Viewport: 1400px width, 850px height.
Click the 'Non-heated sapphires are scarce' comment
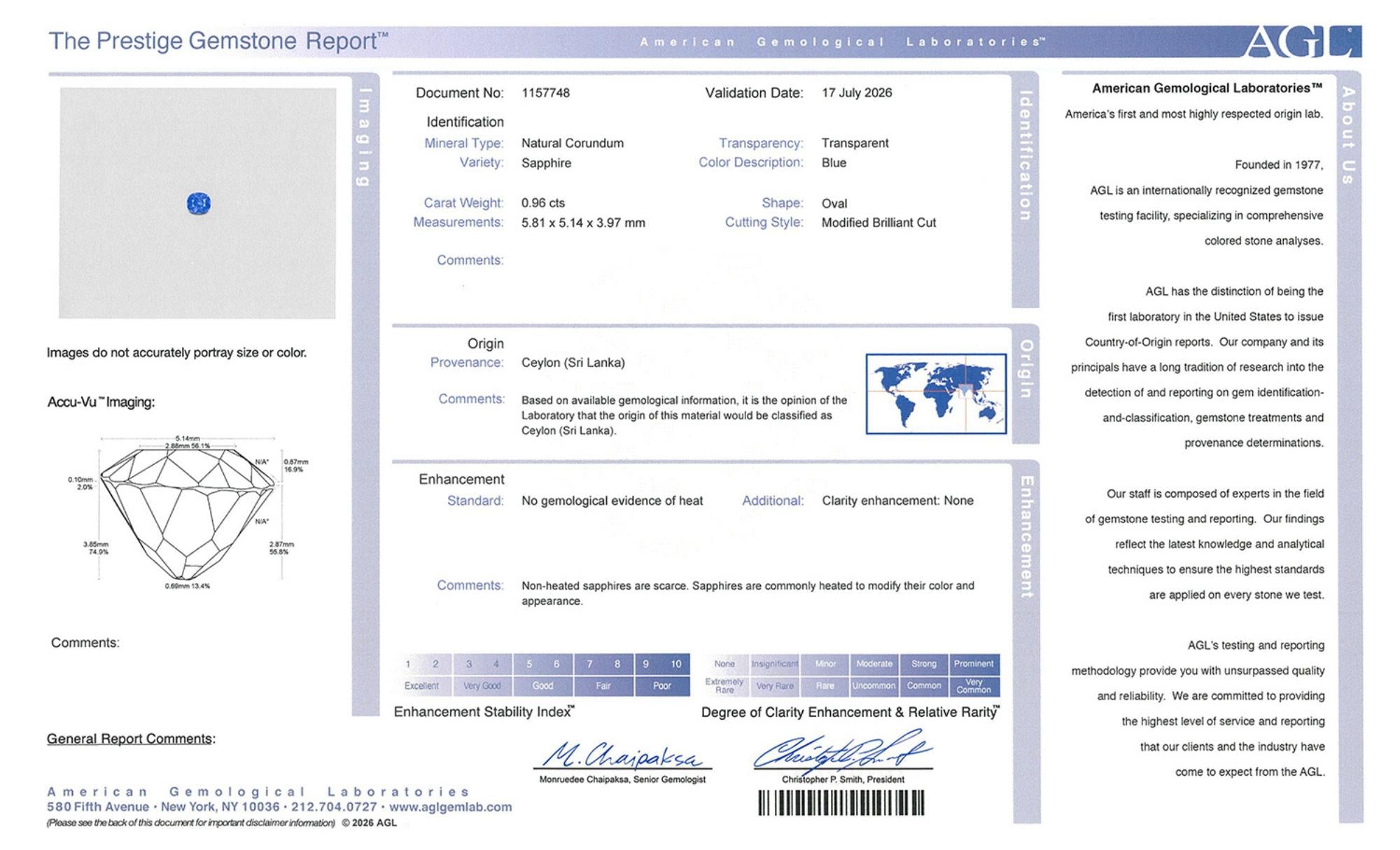(x=748, y=593)
